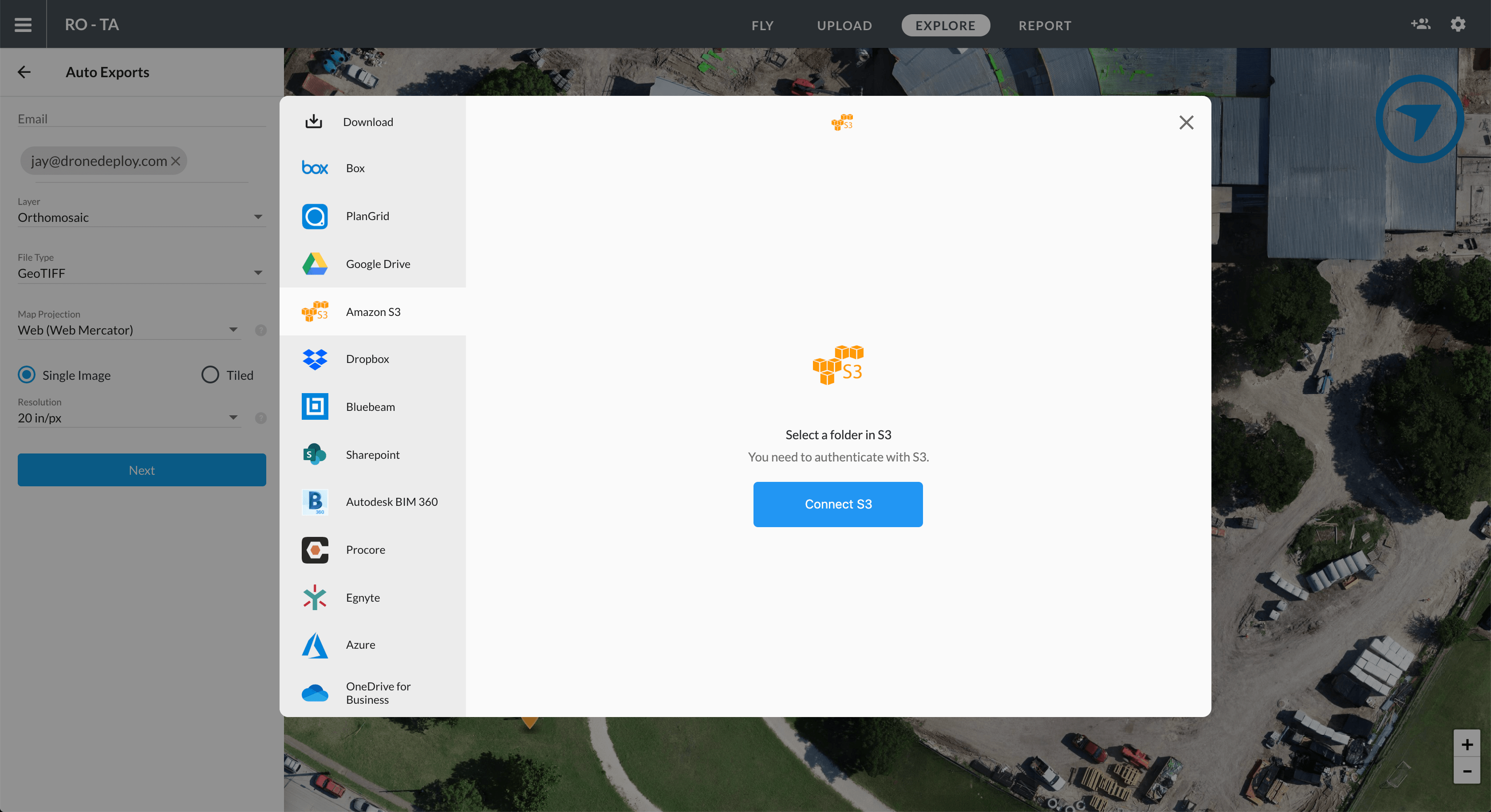Open the File Type GeoTIFF dropdown
1491x812 pixels.
click(x=257, y=272)
